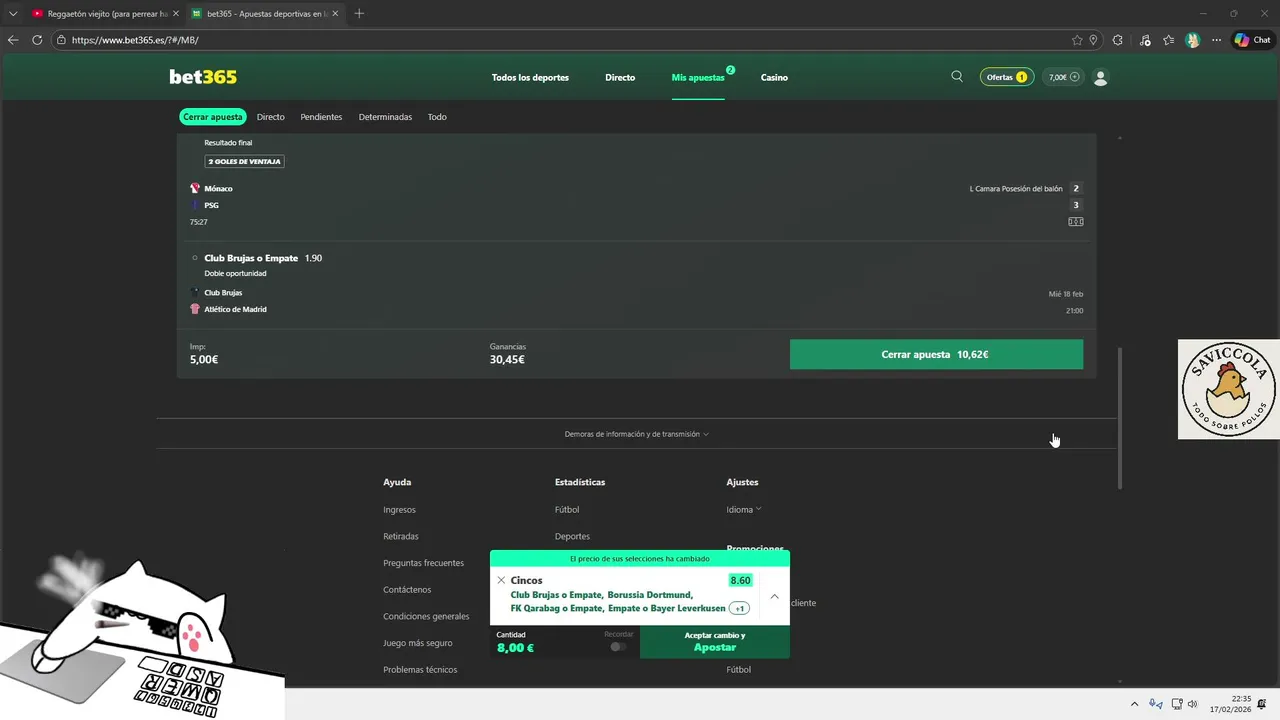Switch to the Todo tab
Viewport: 1280px width, 720px height.
437,117
